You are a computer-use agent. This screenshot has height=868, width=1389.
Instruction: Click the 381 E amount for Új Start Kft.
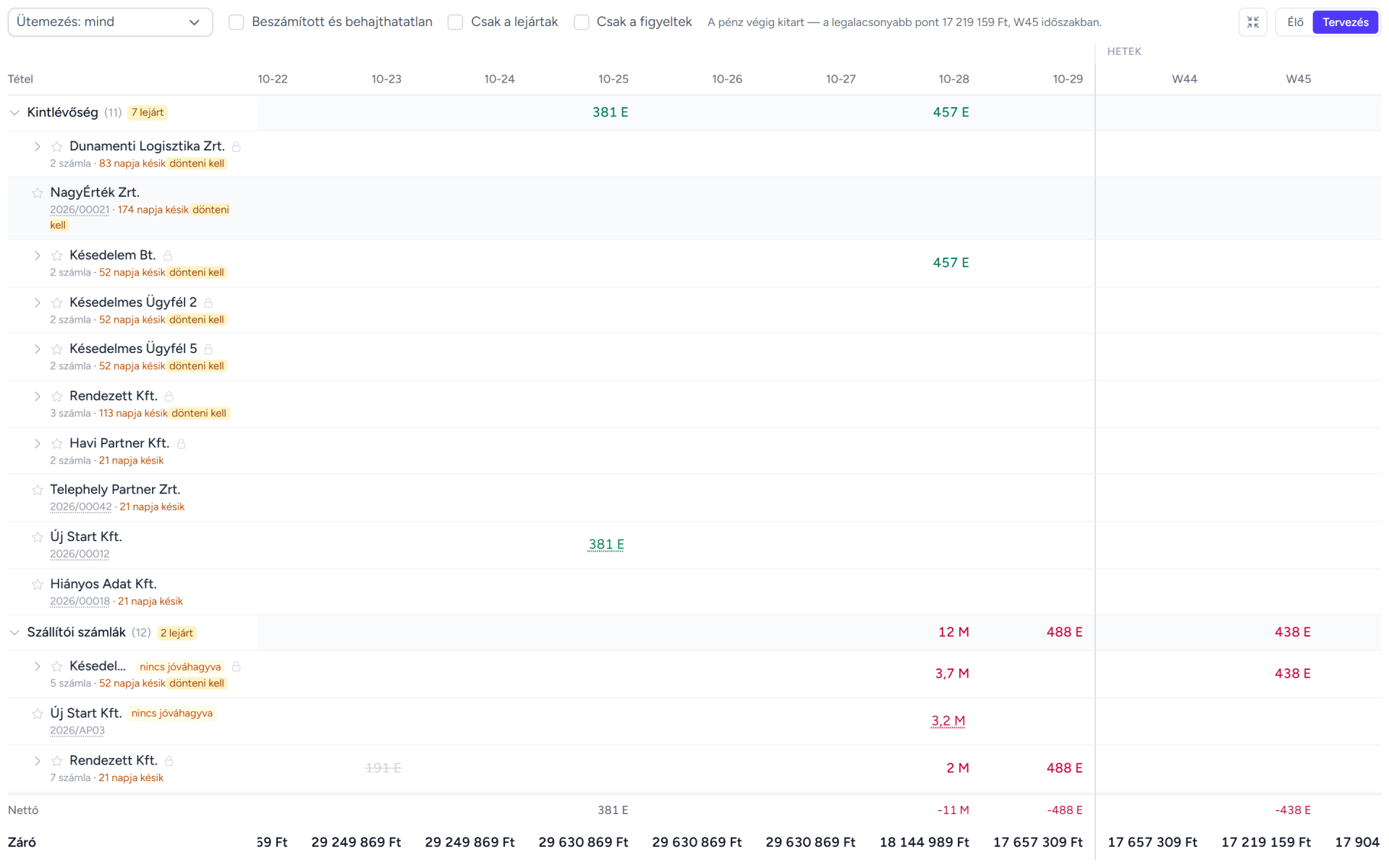(606, 545)
